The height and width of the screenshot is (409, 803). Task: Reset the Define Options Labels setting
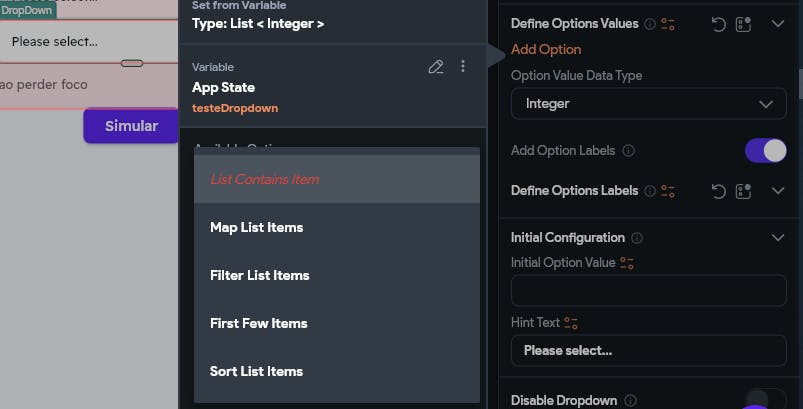tap(718, 191)
